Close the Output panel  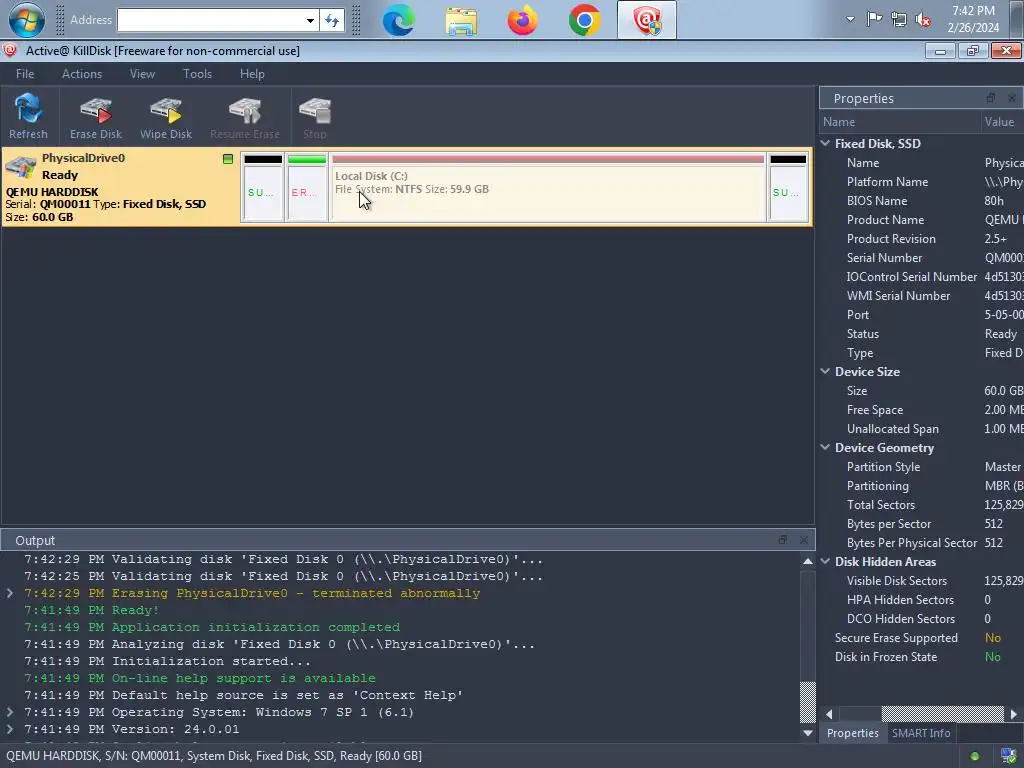(803, 539)
